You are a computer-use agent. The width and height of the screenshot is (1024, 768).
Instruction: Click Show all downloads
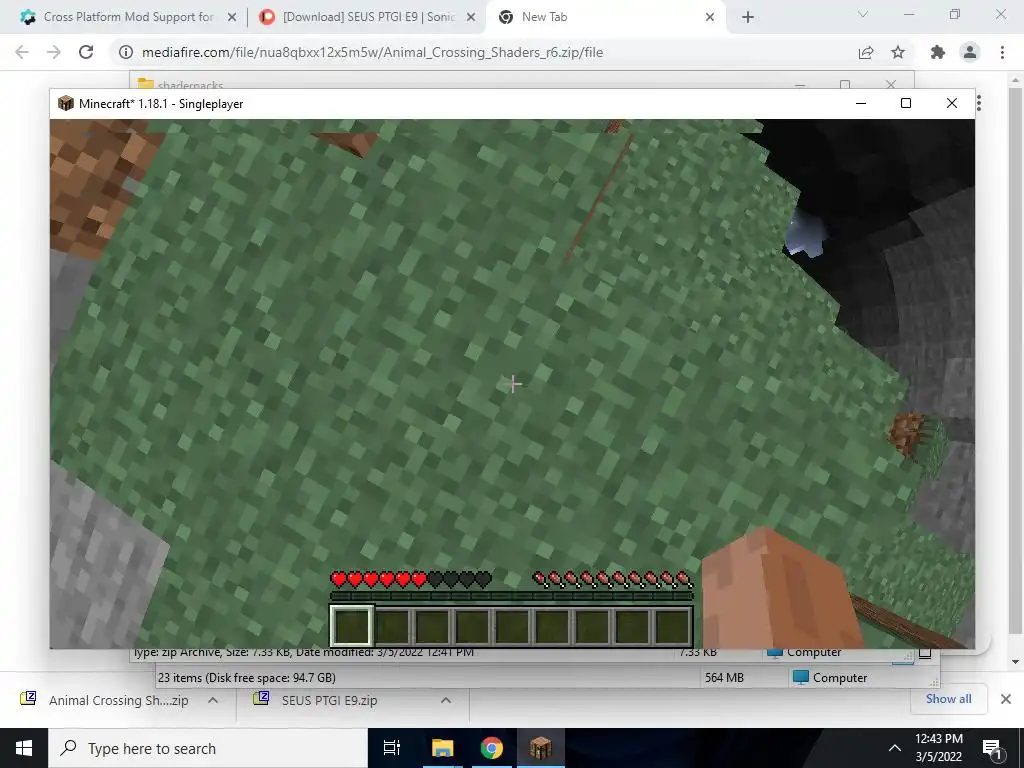tap(948, 699)
